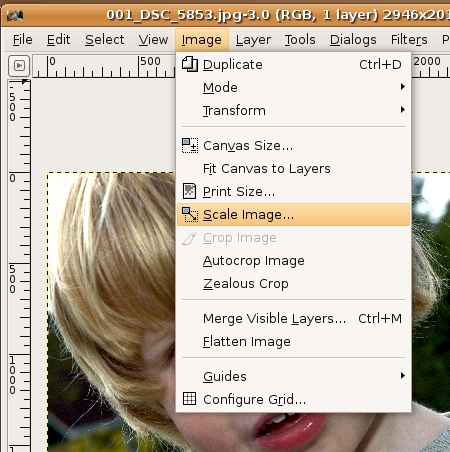450x452 pixels.
Task: Choose Mode in the Image menu
Action: point(294,87)
